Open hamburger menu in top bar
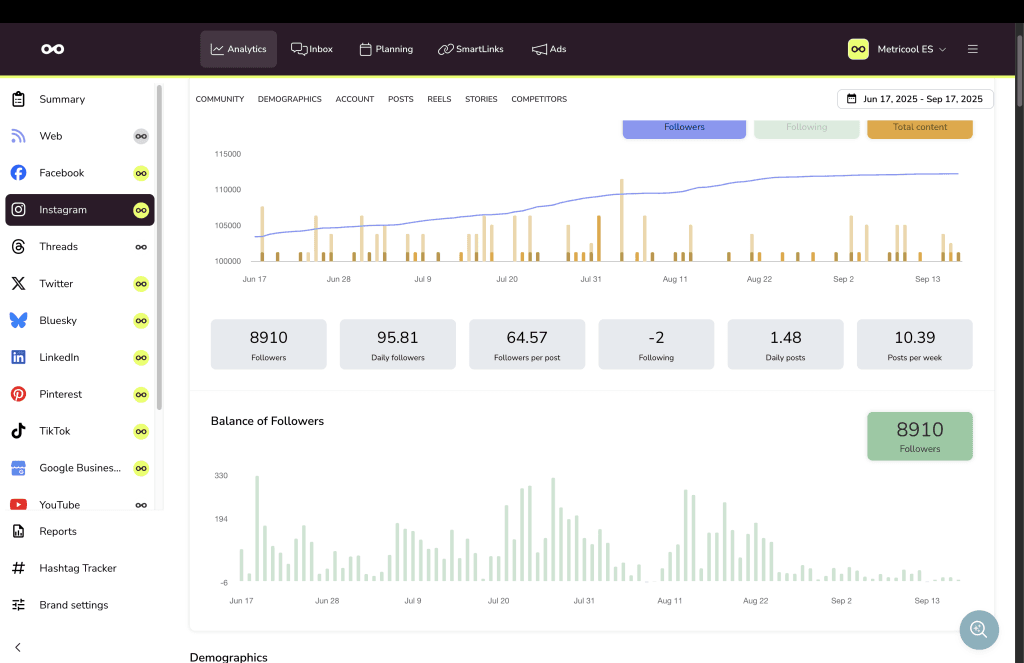The width and height of the screenshot is (1024, 663). click(973, 49)
